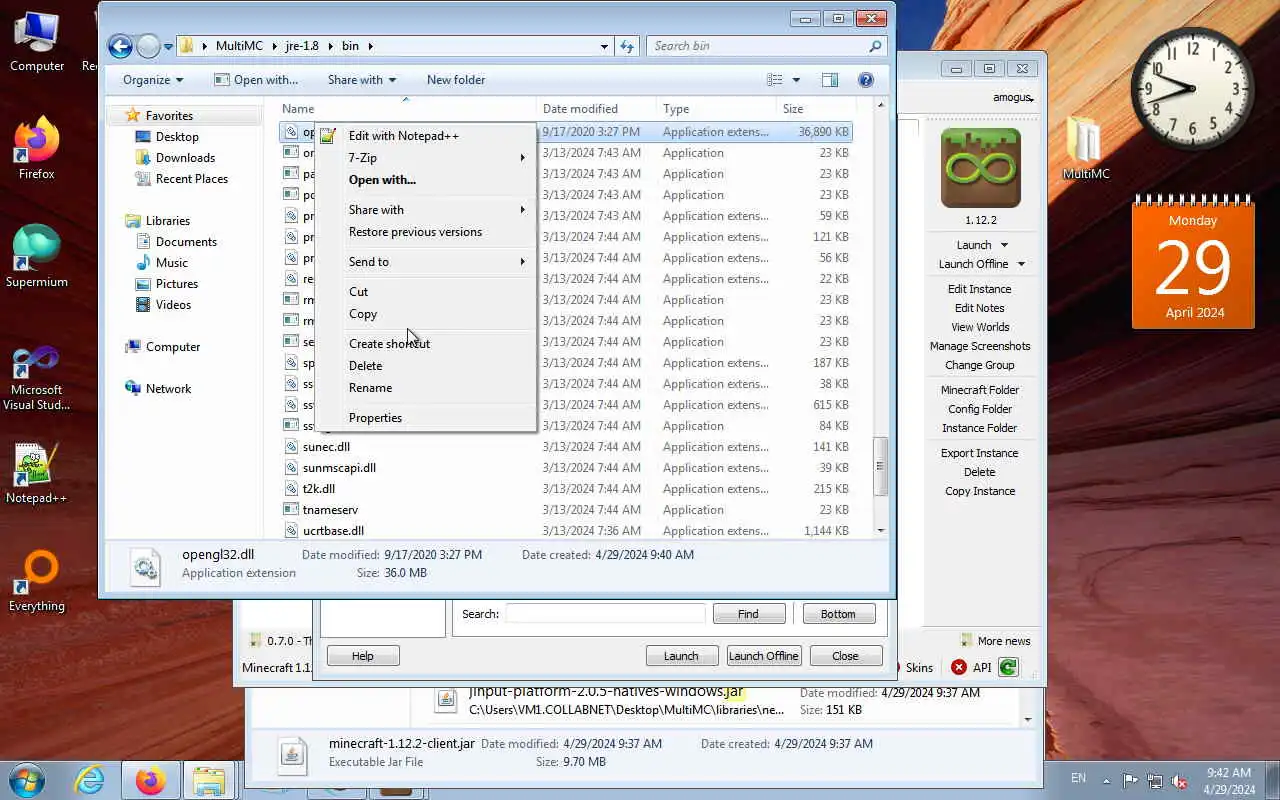
Task: Open MultiMC folder on desktop
Action: click(1085, 148)
